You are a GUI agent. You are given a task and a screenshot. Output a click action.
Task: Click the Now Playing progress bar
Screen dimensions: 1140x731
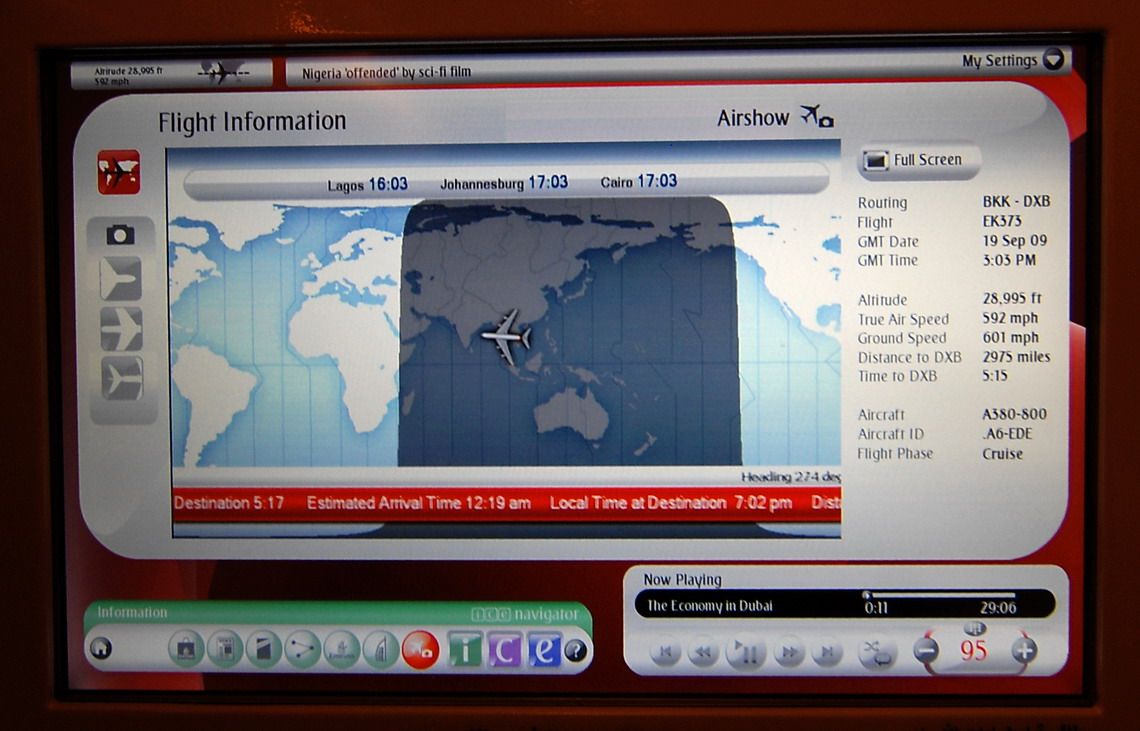click(940, 594)
